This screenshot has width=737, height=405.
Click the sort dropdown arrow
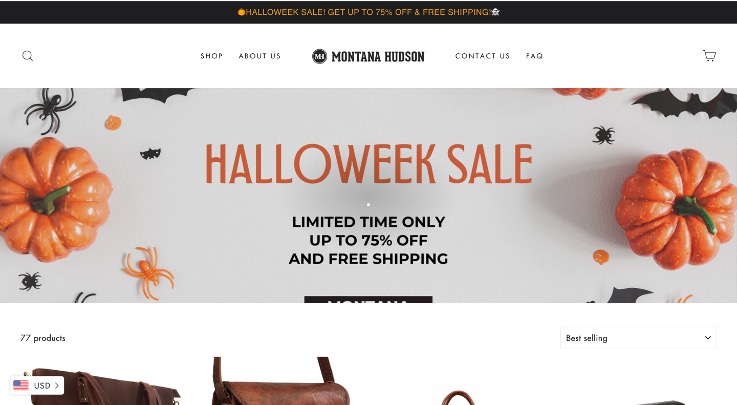[707, 338]
